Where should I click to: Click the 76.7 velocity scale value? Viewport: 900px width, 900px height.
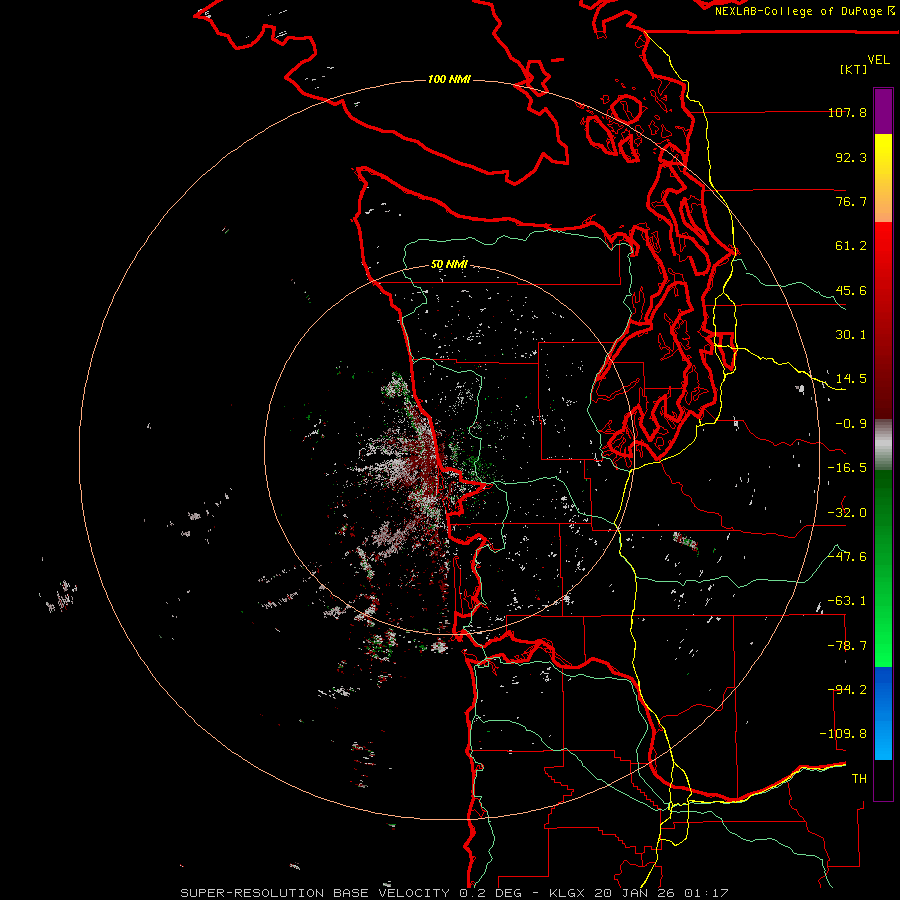pos(851,201)
